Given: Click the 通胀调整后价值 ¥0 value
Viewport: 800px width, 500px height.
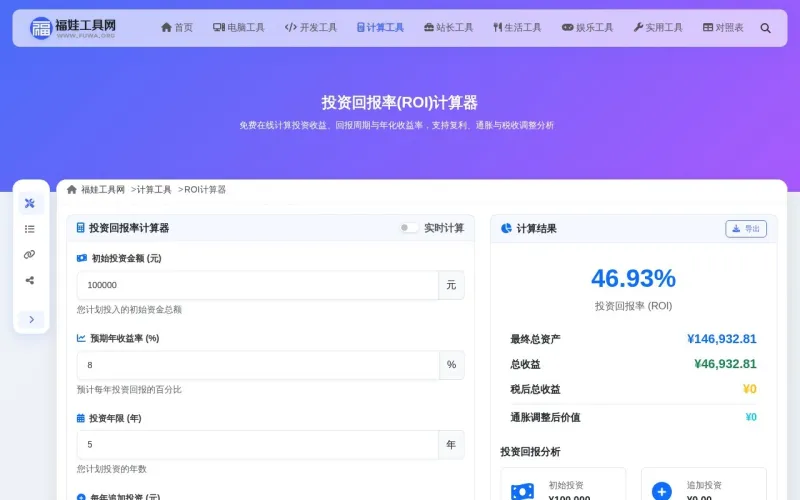Looking at the screenshot, I should 751,417.
